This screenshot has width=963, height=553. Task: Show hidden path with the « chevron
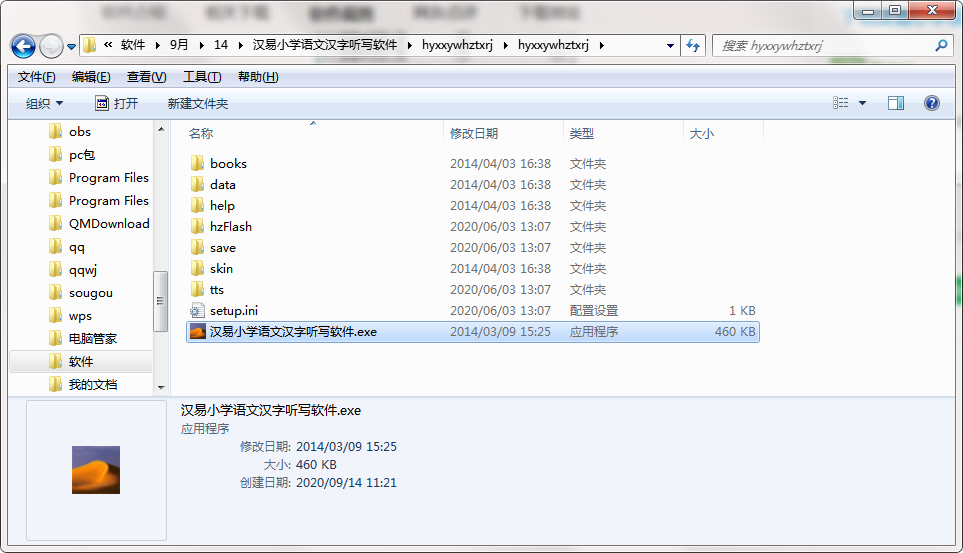pos(108,45)
